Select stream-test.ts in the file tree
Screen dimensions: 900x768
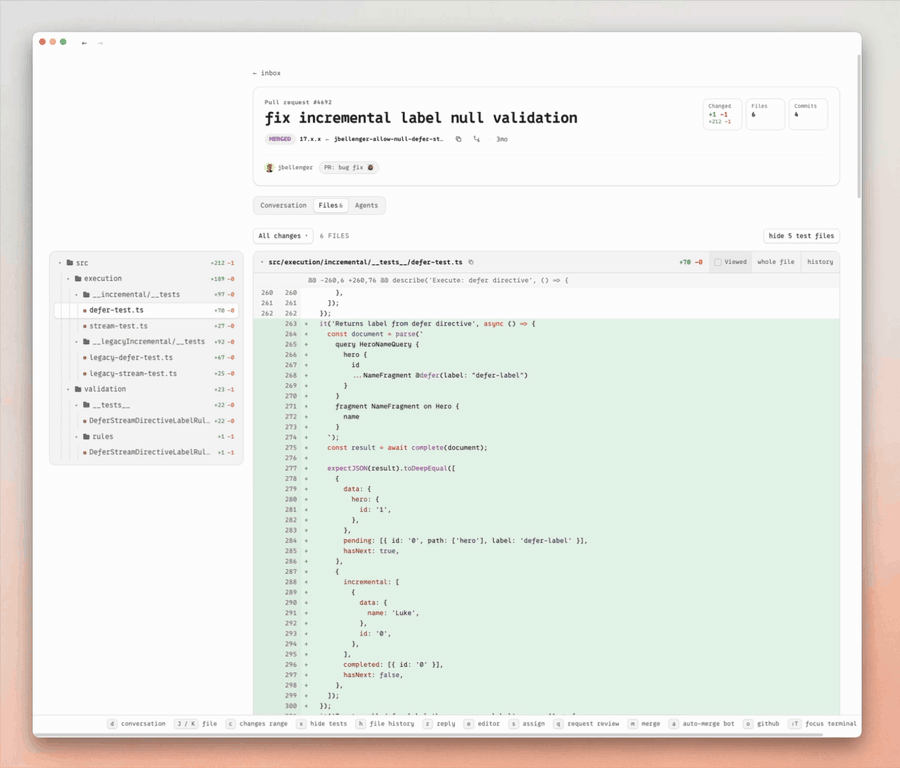click(x=146, y=326)
